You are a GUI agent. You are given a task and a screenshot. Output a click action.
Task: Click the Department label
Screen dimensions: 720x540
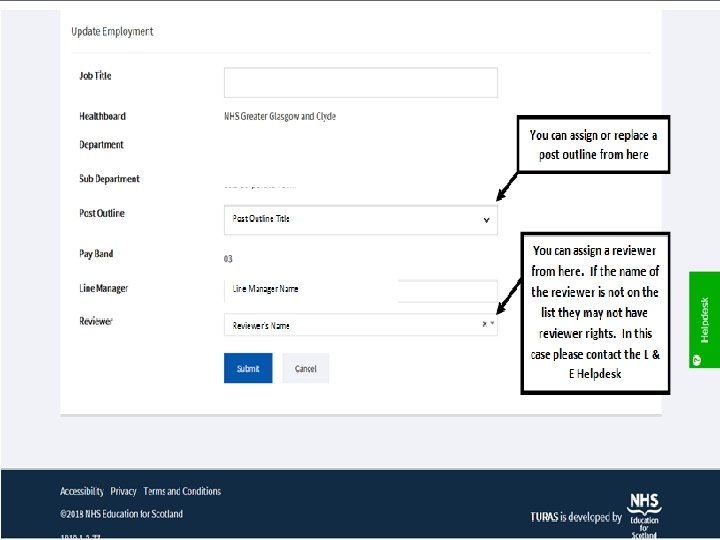pos(101,145)
